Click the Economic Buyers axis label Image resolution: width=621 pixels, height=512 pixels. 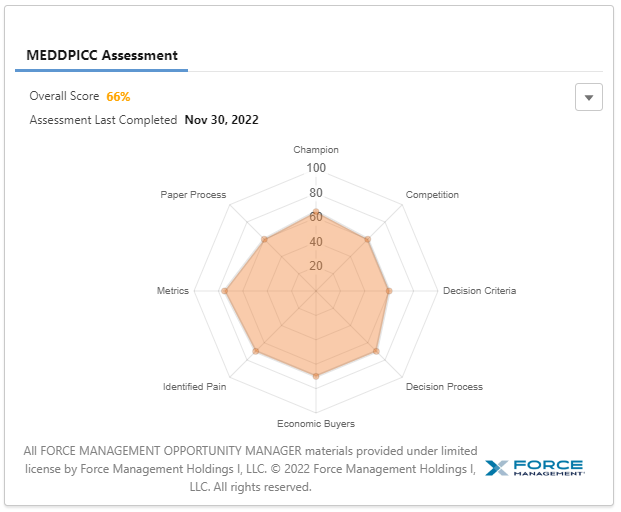[x=316, y=424]
